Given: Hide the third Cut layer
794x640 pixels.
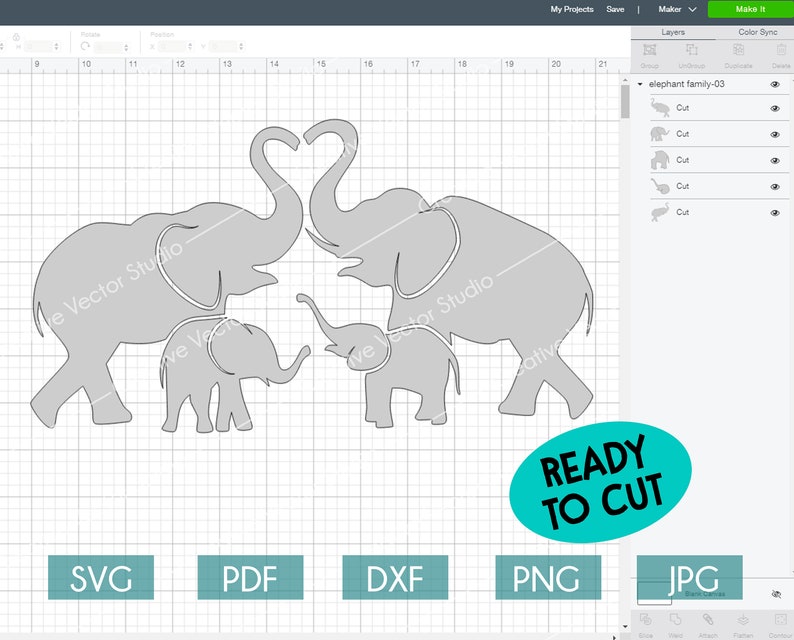Looking at the screenshot, I should pyautogui.click(x=775, y=161).
